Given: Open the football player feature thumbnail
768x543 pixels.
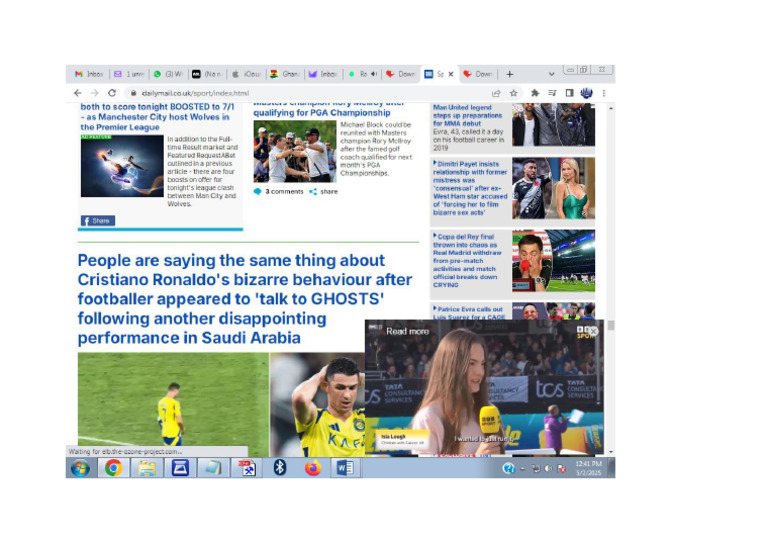Looking at the screenshot, I should [x=122, y=166].
